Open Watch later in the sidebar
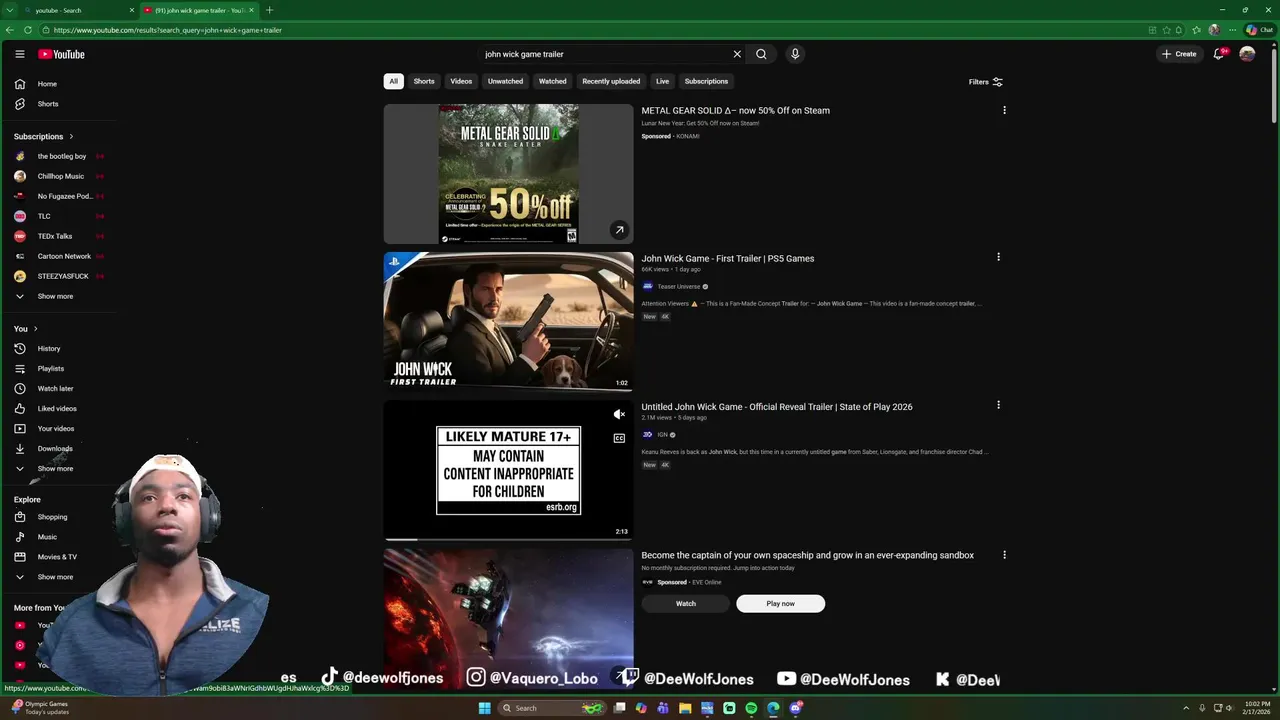 [x=57, y=389]
